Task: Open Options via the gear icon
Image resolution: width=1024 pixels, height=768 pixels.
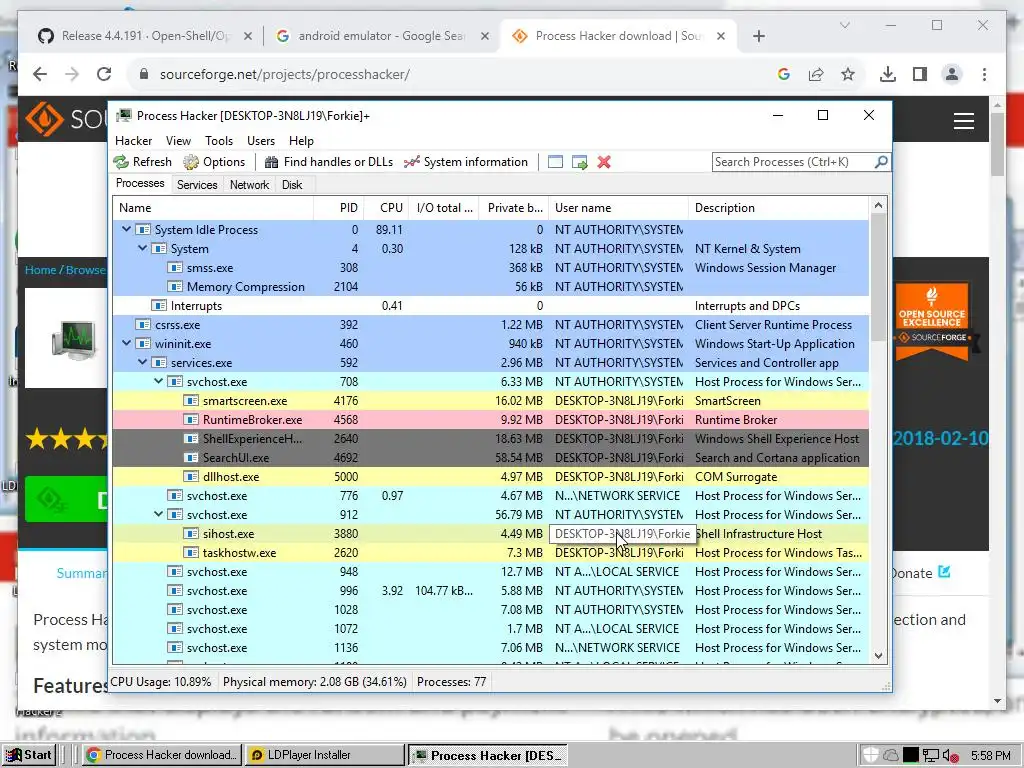Action: click(x=191, y=162)
